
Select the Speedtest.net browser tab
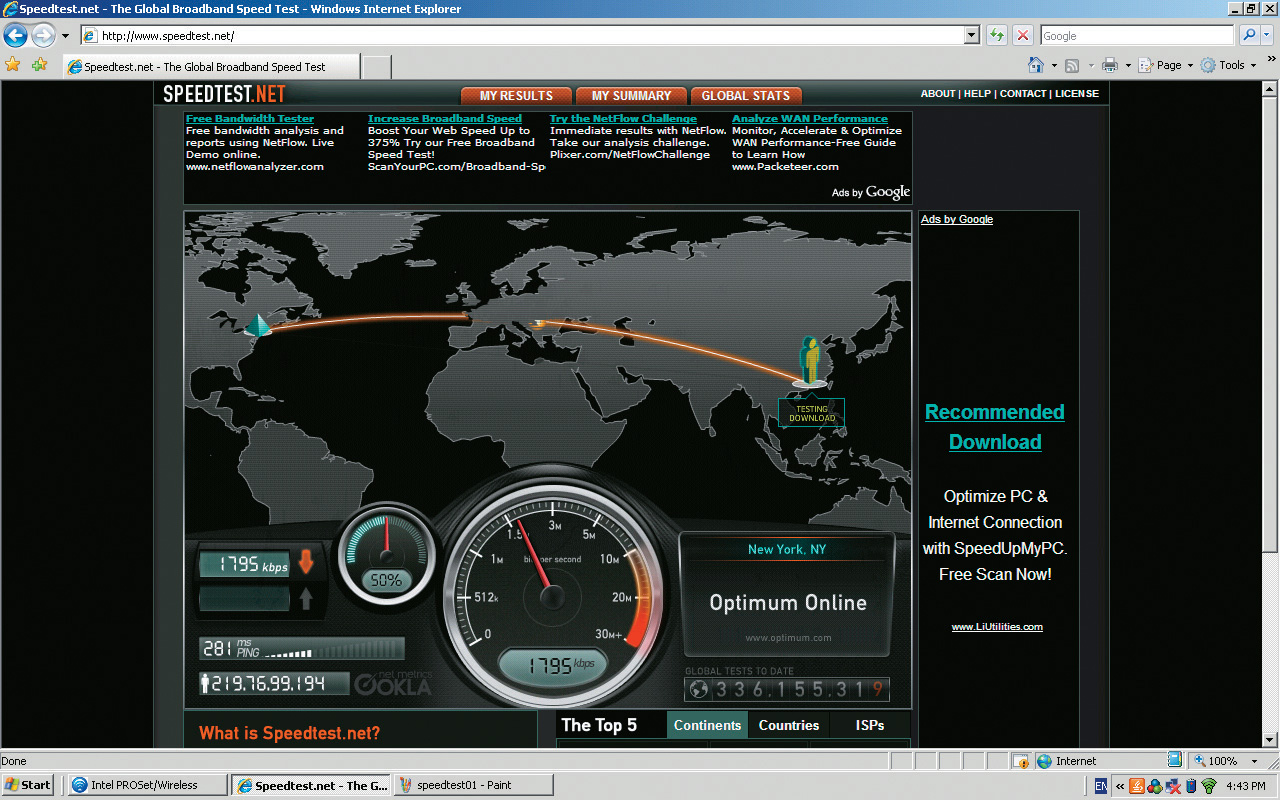210,67
